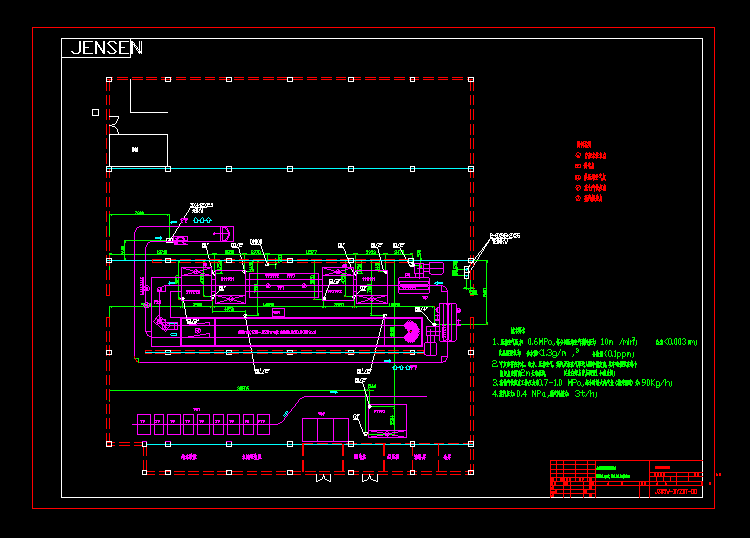Select the circular symbol atop the red legend
Viewport: 750px width, 538px height.
point(578,155)
